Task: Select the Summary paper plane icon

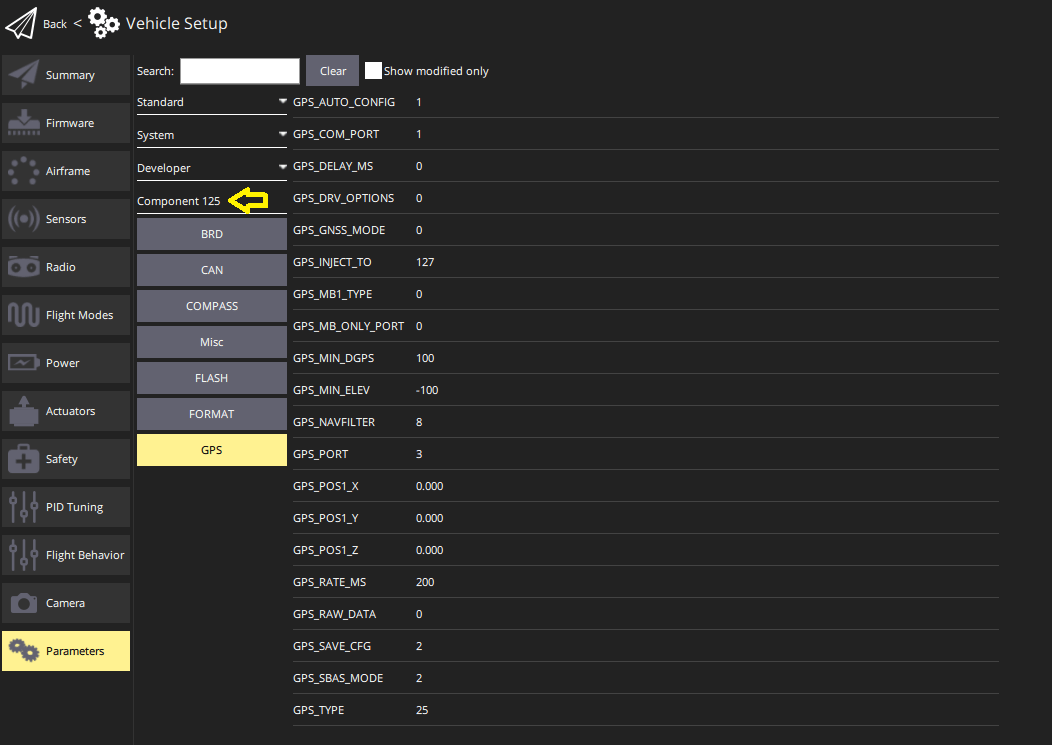Action: click(x=22, y=74)
